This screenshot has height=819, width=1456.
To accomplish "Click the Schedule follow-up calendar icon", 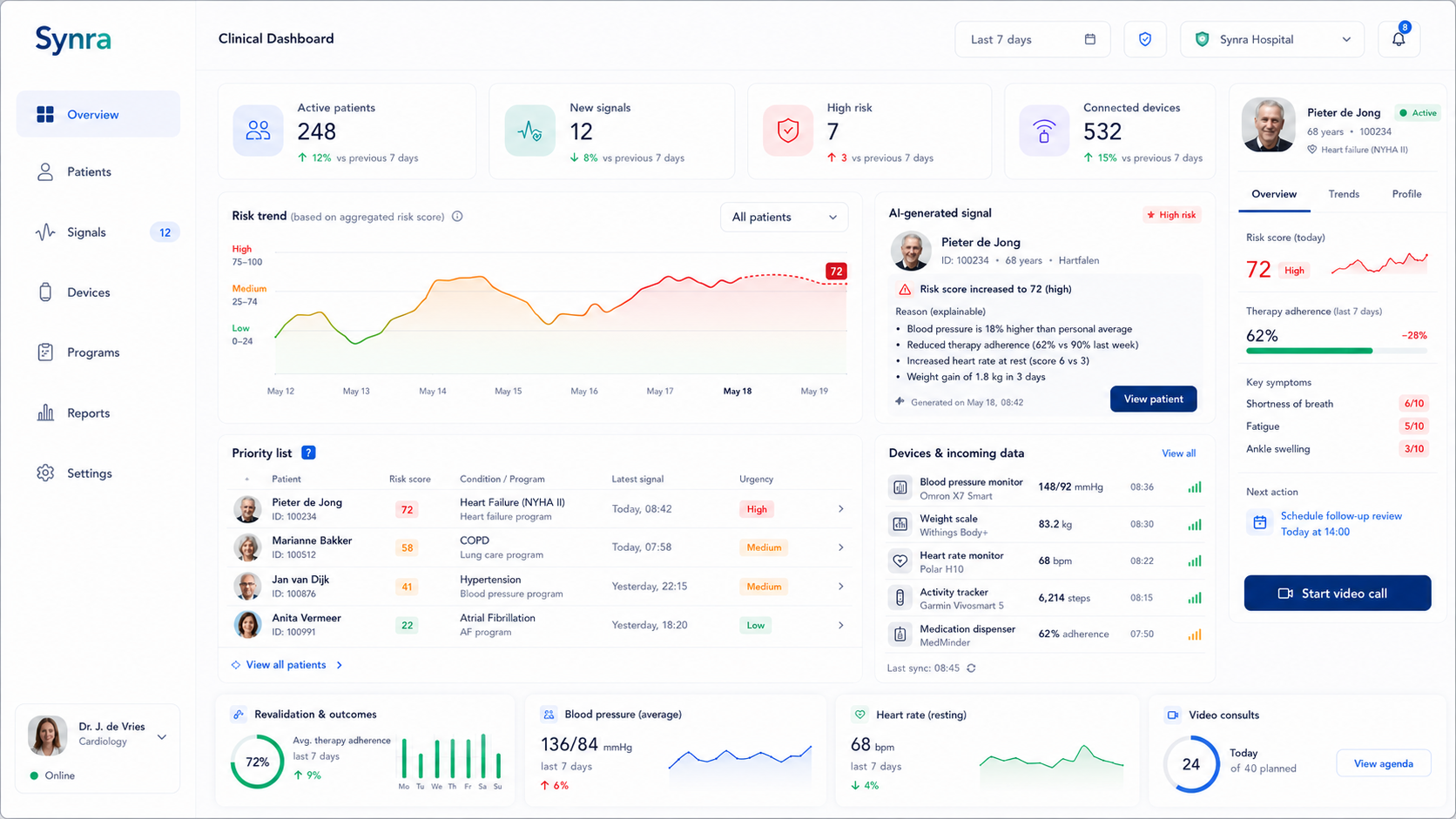I will click(1259, 523).
